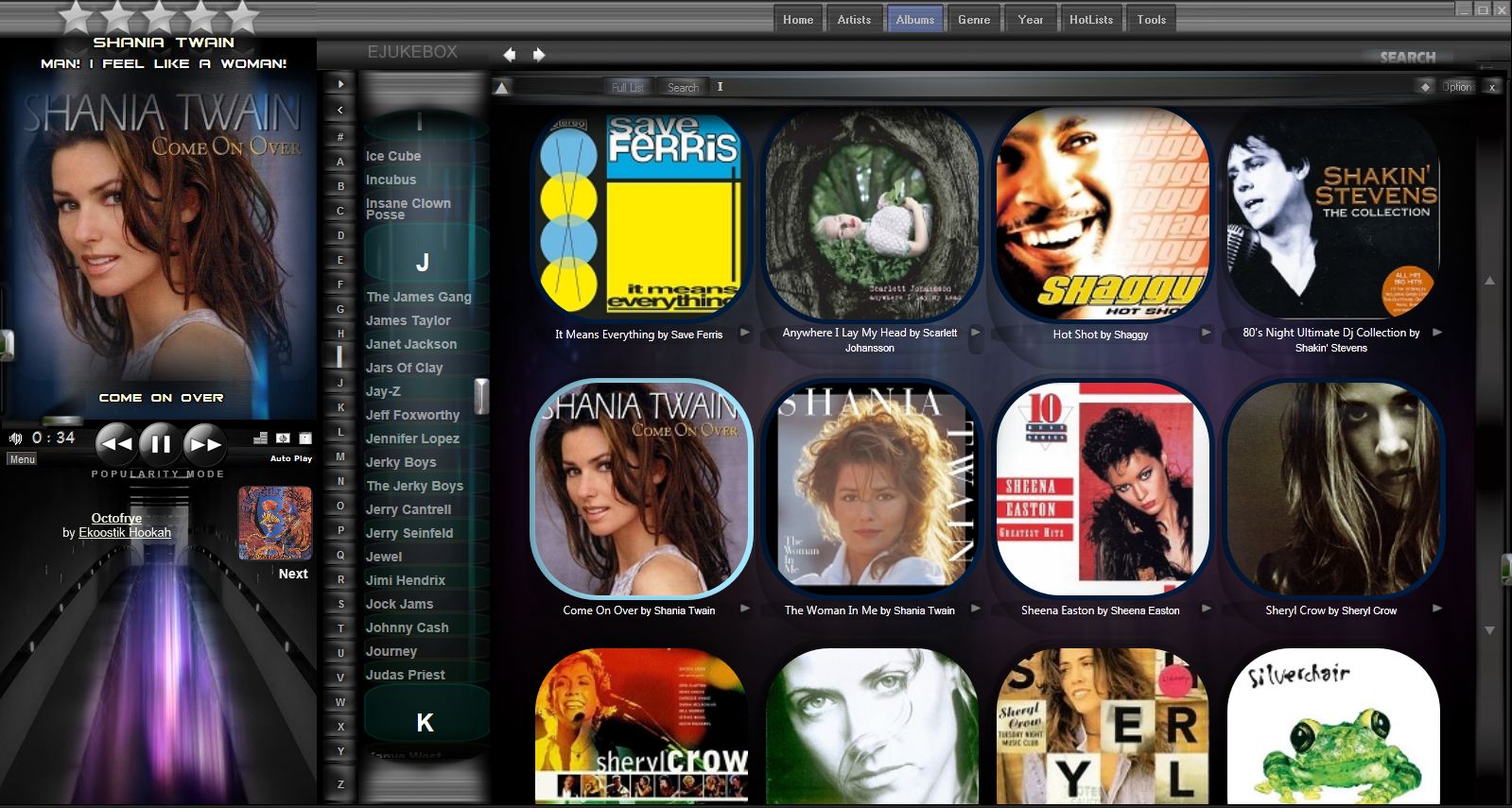The width and height of the screenshot is (1512, 808).
Task: Click the icon beside the equalizer
Action: (x=283, y=438)
